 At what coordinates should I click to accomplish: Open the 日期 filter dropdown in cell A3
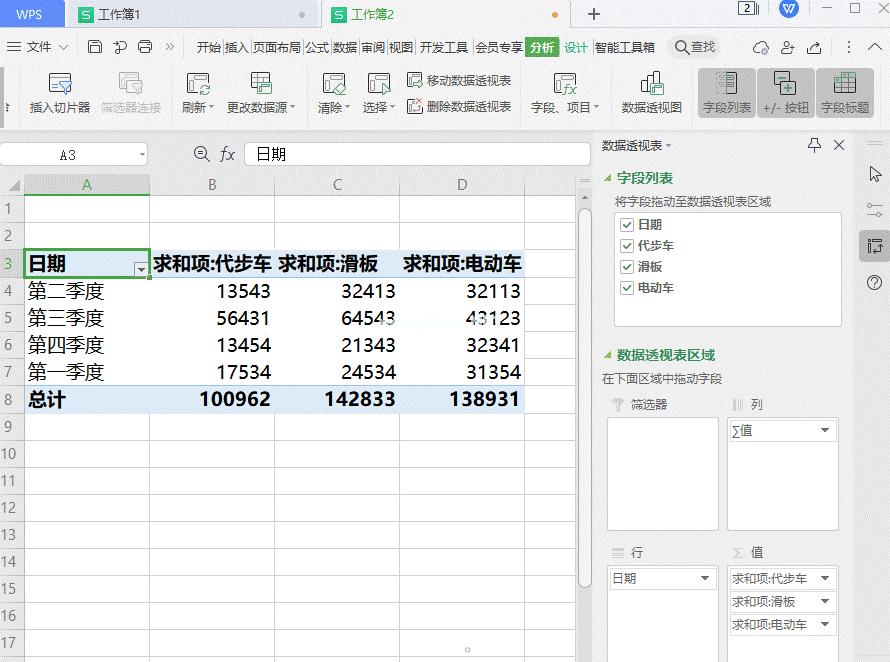pyautogui.click(x=142, y=269)
